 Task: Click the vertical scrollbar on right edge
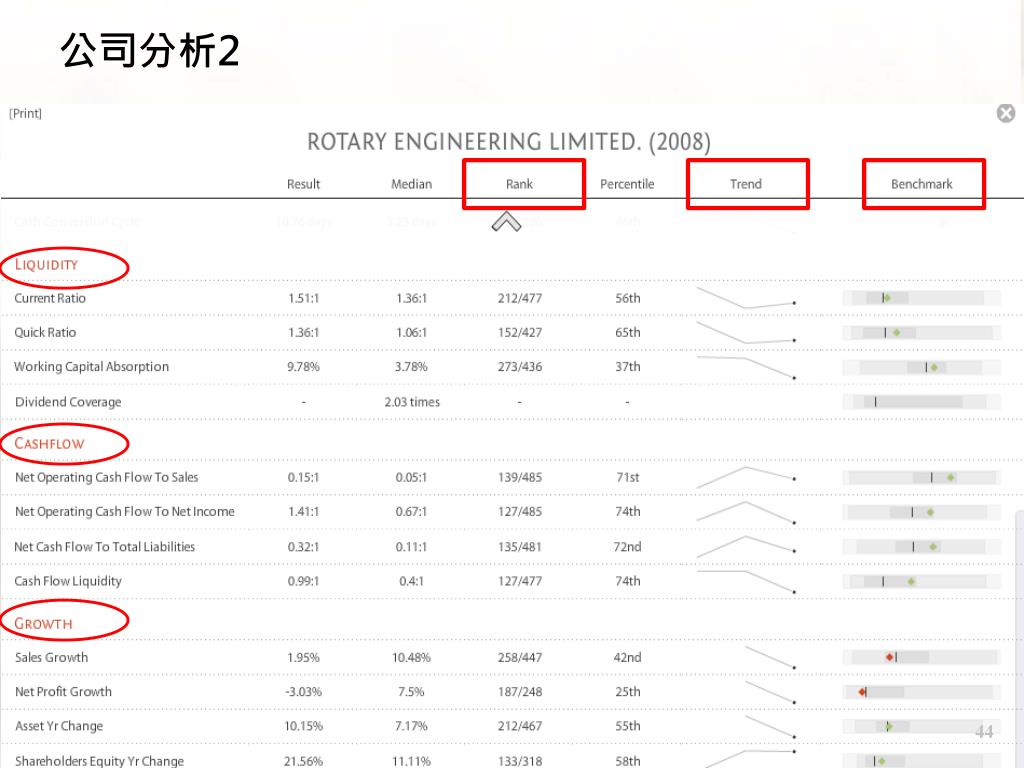1019,639
